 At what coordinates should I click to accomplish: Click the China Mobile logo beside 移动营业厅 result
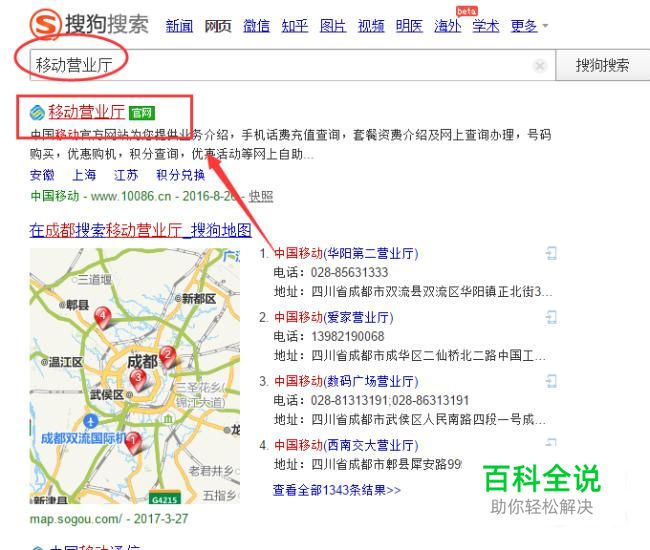pos(37,112)
